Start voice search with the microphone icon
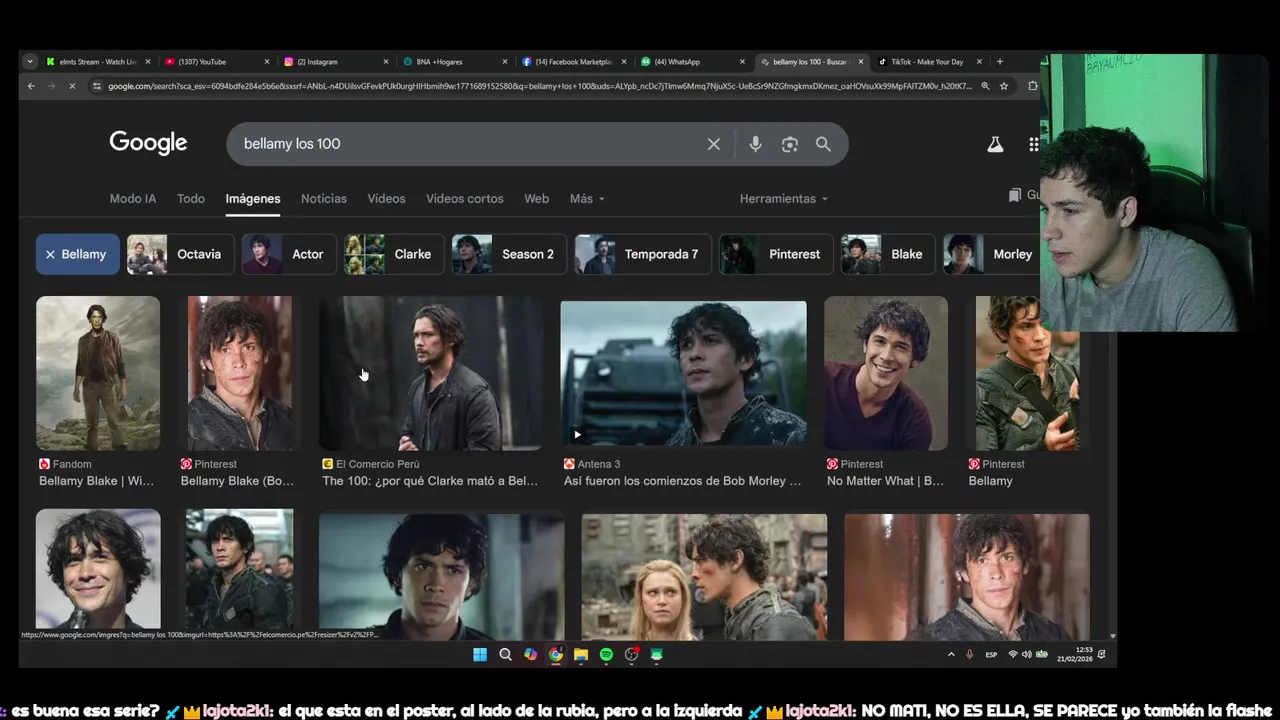Image resolution: width=1280 pixels, height=720 pixels. click(x=755, y=144)
